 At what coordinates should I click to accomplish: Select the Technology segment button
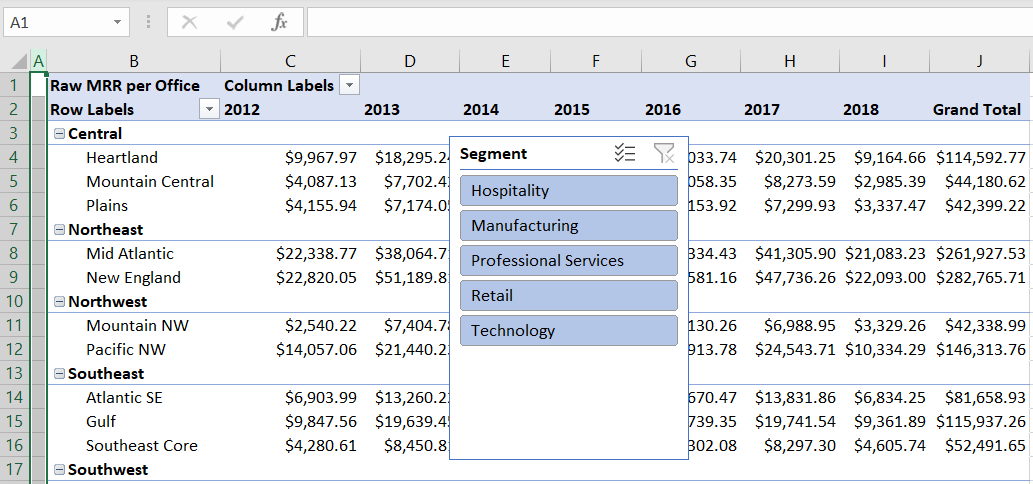(x=569, y=331)
